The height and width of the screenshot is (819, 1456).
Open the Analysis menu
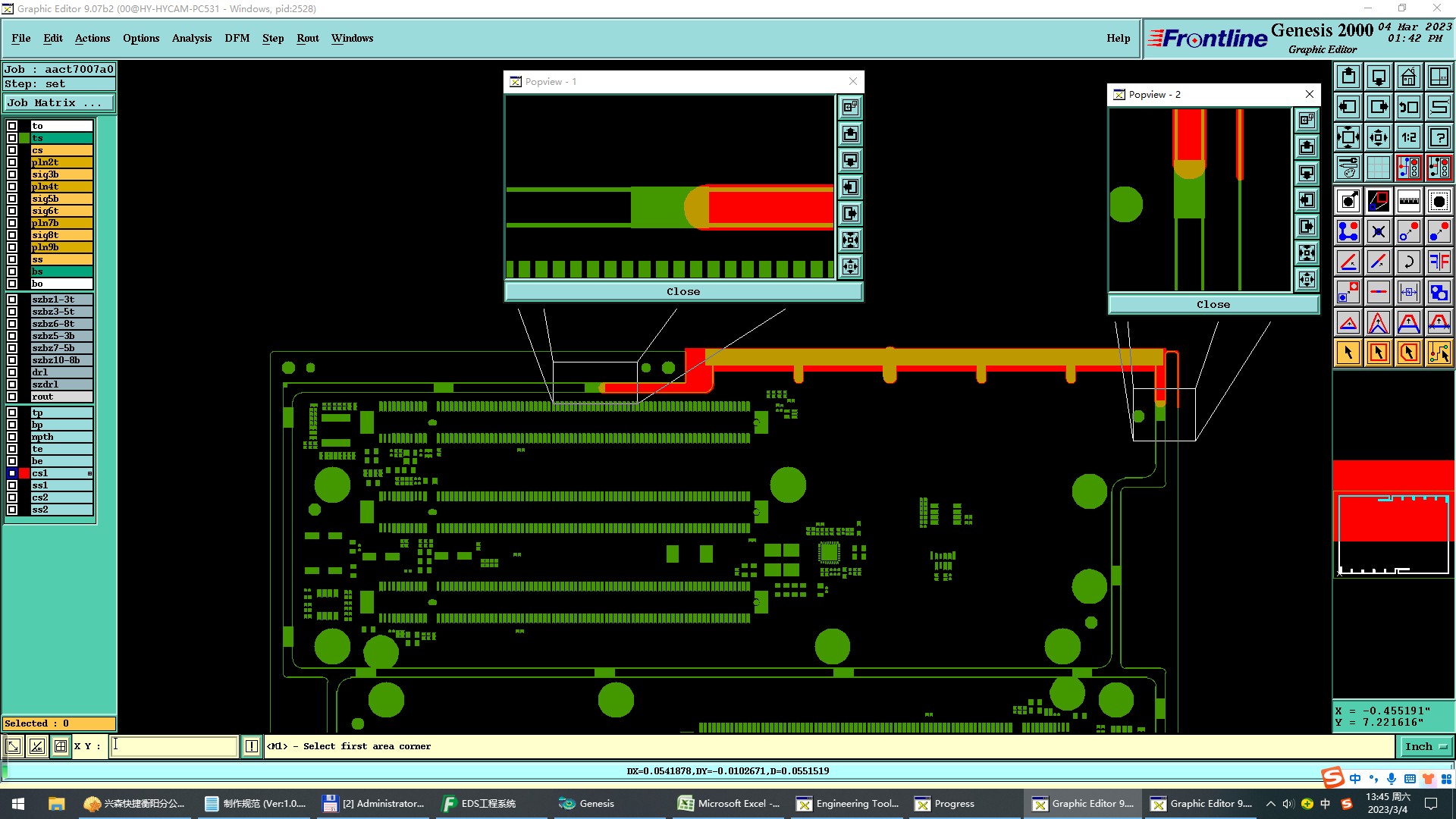click(x=191, y=38)
